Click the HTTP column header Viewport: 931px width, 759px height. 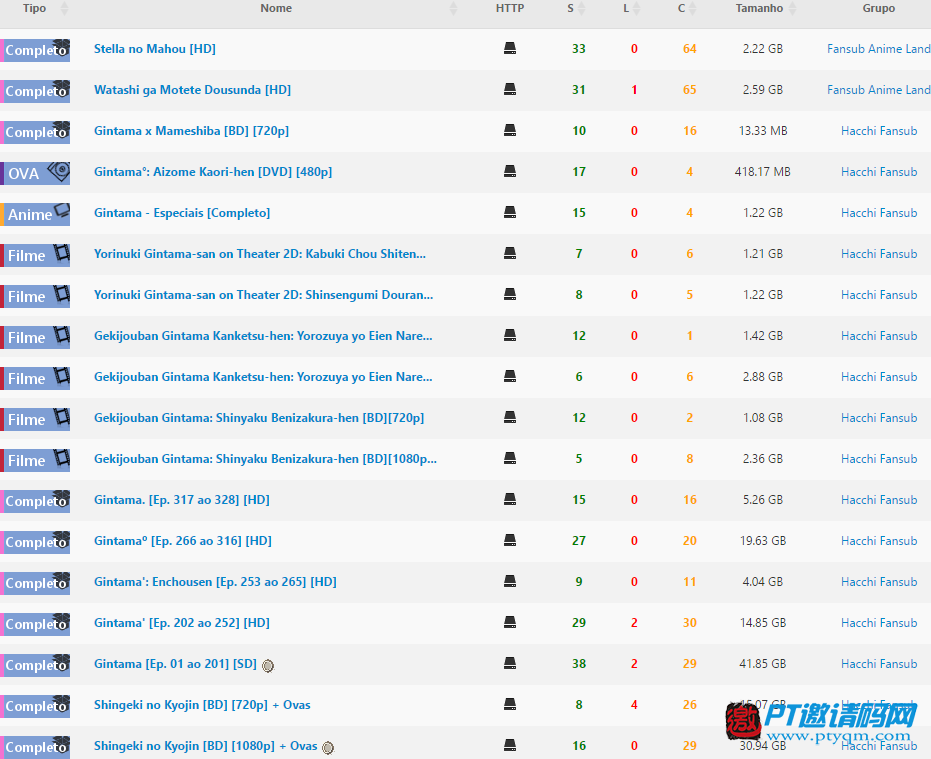509,8
